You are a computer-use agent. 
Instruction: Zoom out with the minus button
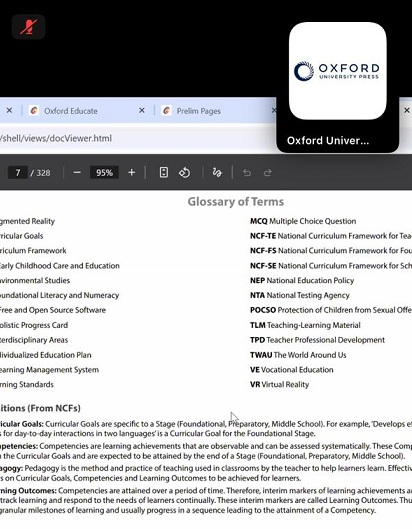coord(77,173)
